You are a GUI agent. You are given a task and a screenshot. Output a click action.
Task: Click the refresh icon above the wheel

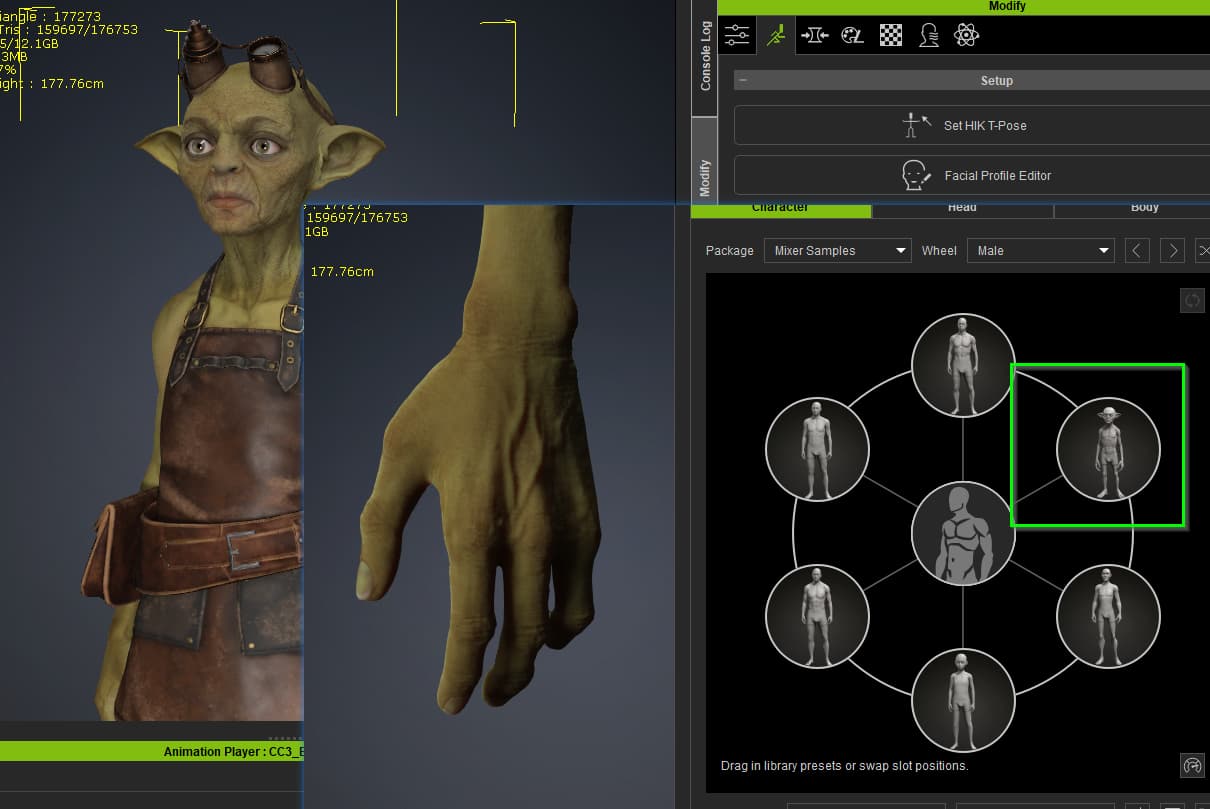pos(1192,300)
